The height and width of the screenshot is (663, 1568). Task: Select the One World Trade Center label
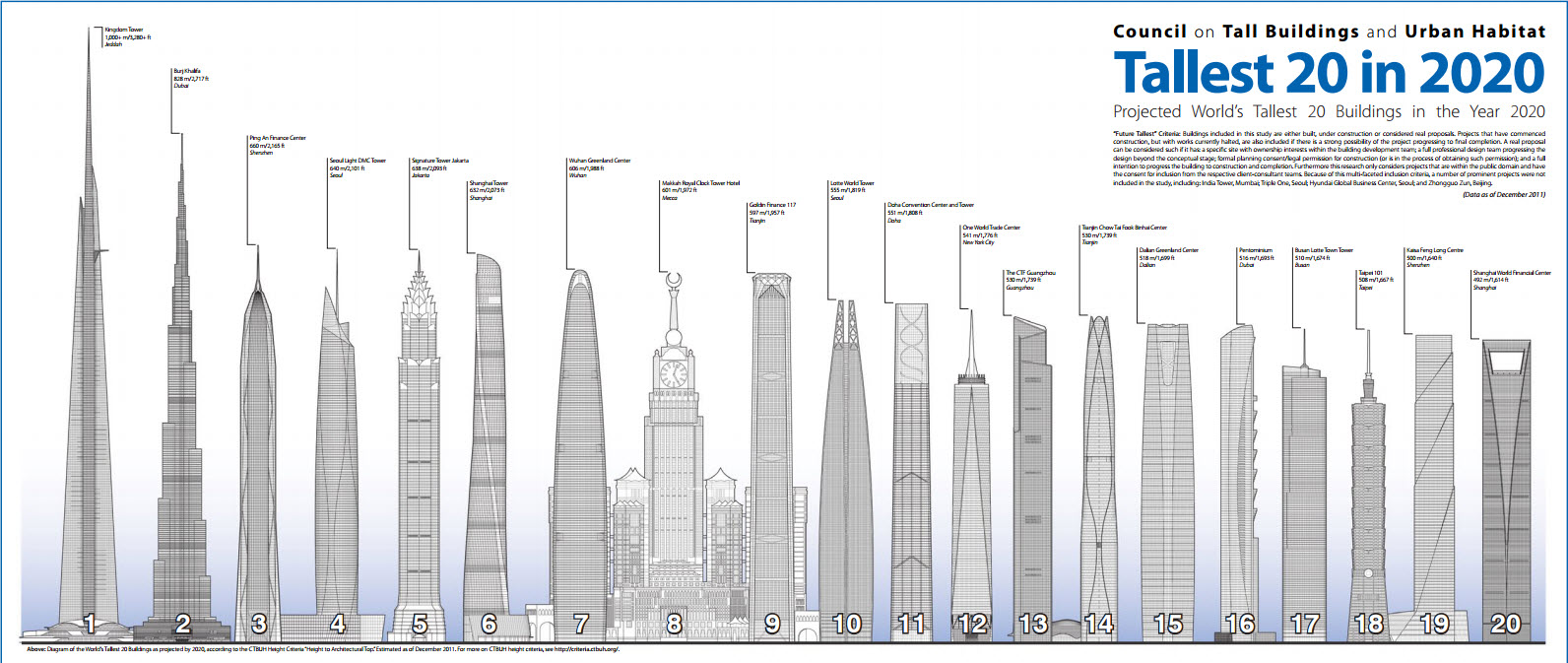(991, 228)
